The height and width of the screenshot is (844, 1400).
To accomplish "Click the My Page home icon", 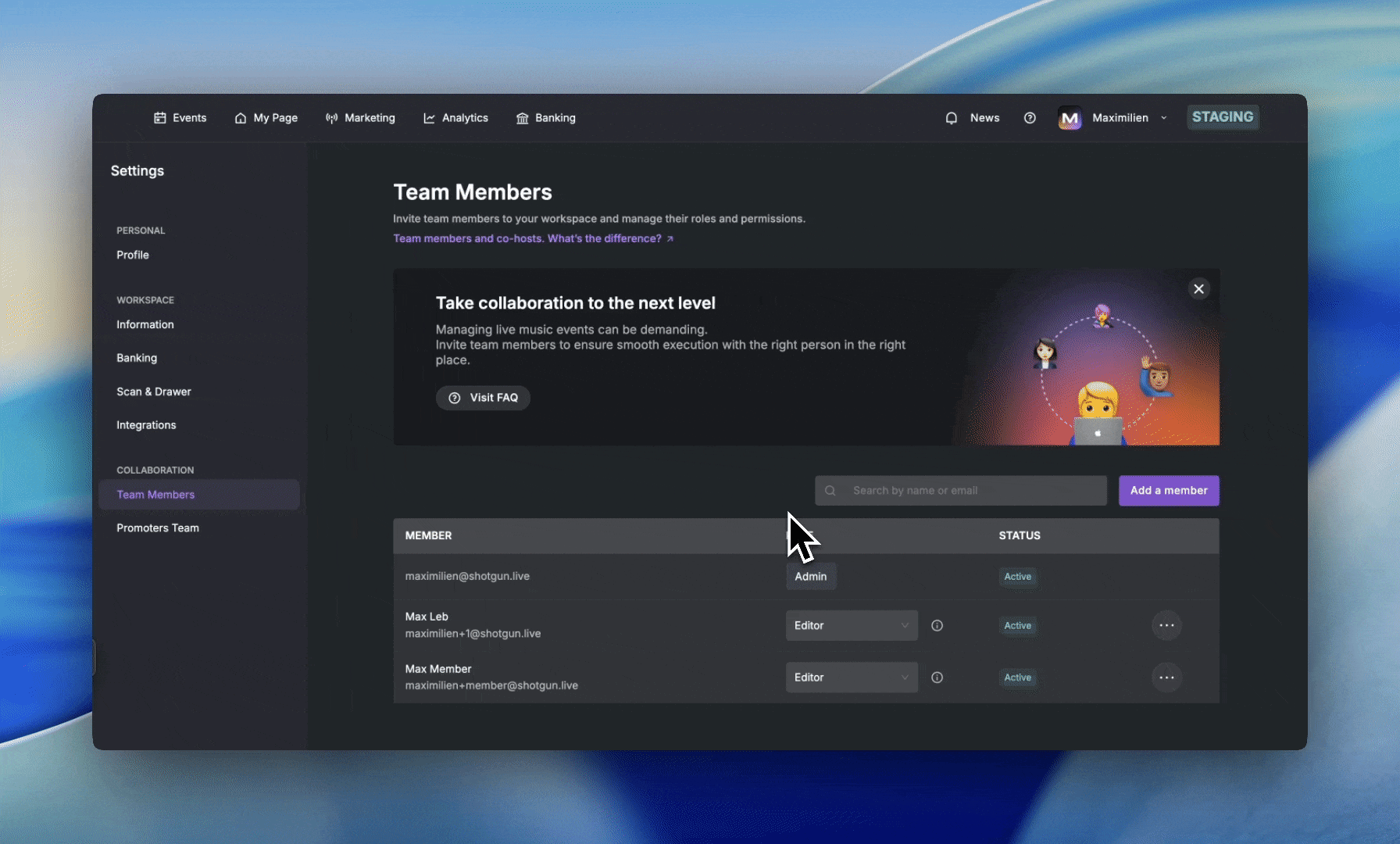I will click(x=241, y=118).
